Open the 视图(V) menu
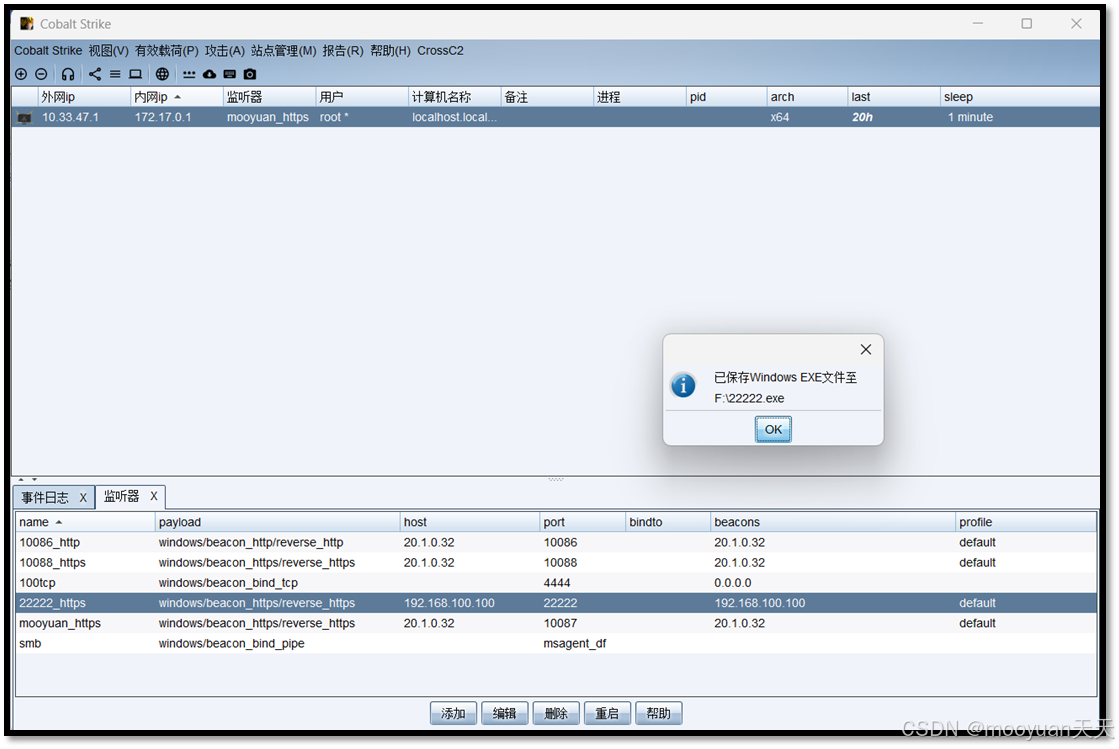This screenshot has width=1119, height=749. point(108,51)
